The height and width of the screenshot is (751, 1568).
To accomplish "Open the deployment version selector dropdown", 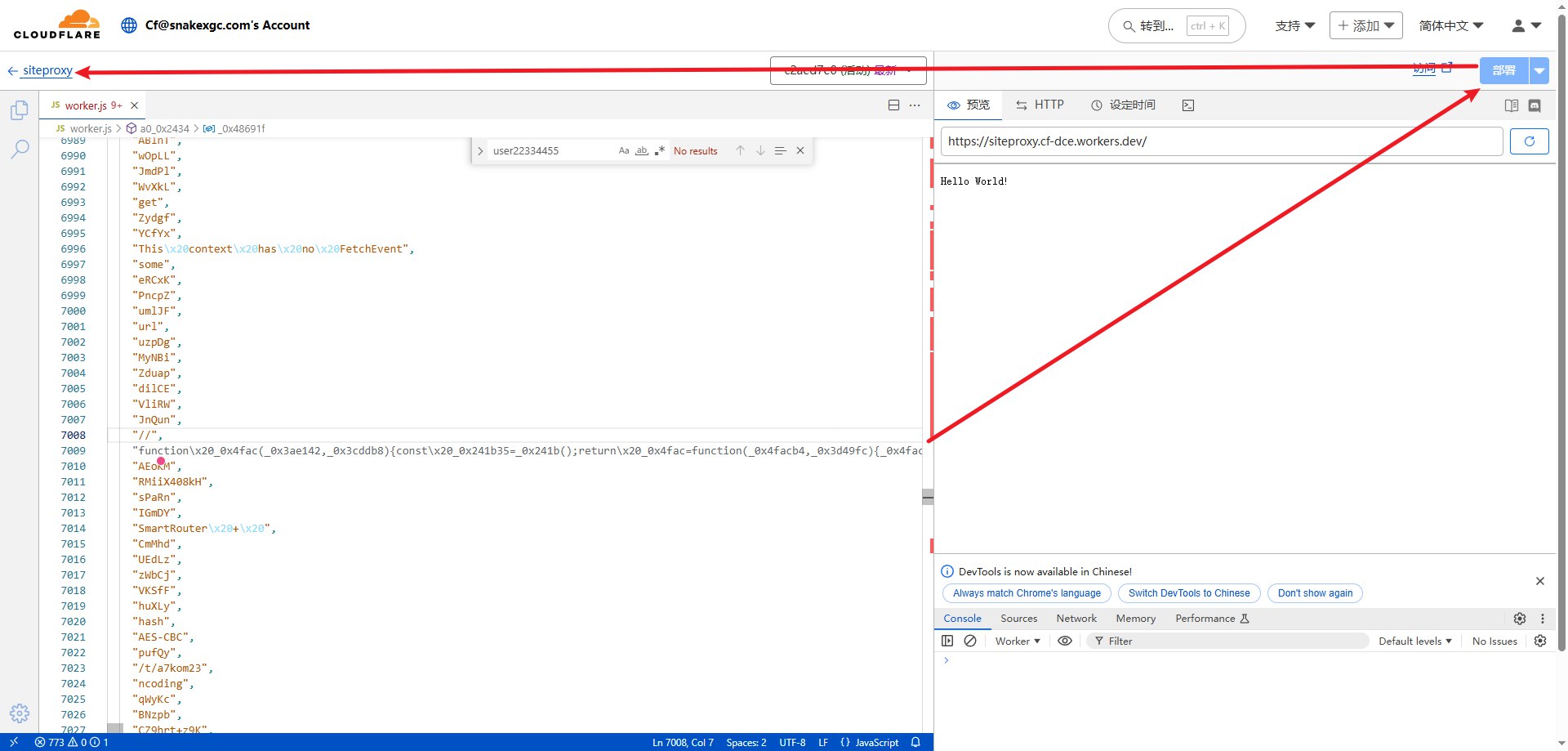I will 848,70.
